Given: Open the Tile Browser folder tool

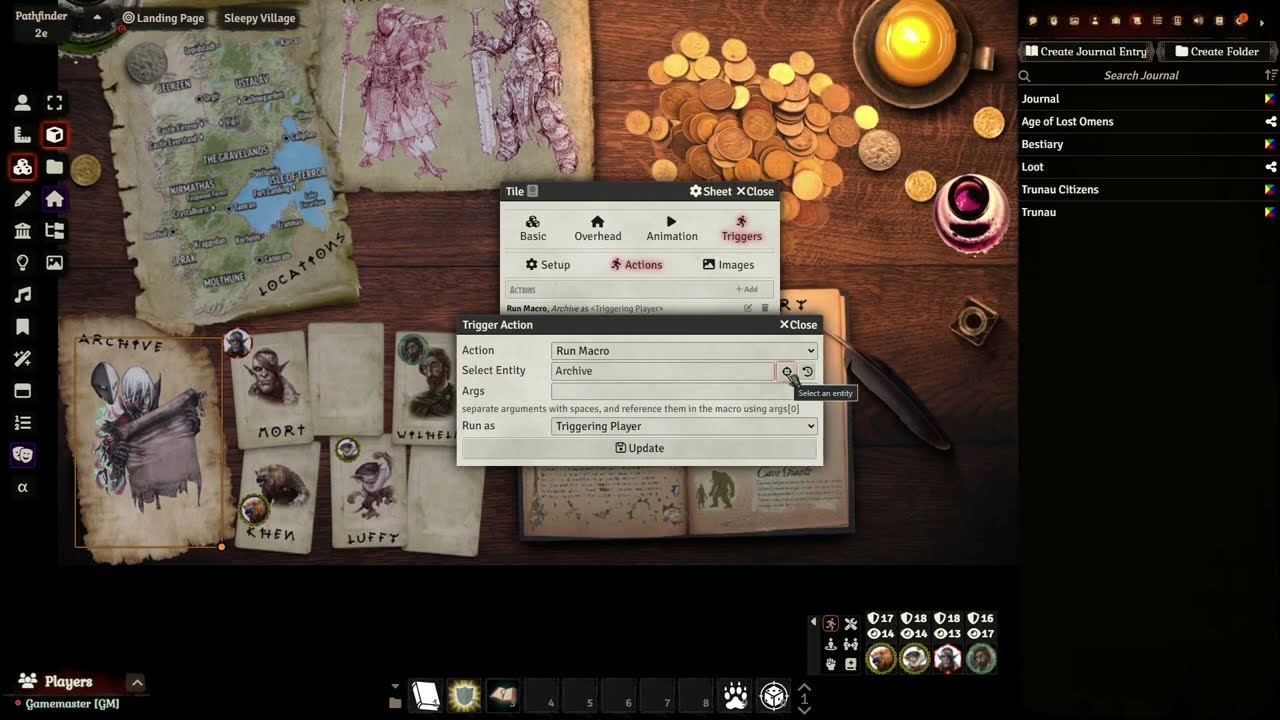Looking at the screenshot, I should pyautogui.click(x=55, y=166).
